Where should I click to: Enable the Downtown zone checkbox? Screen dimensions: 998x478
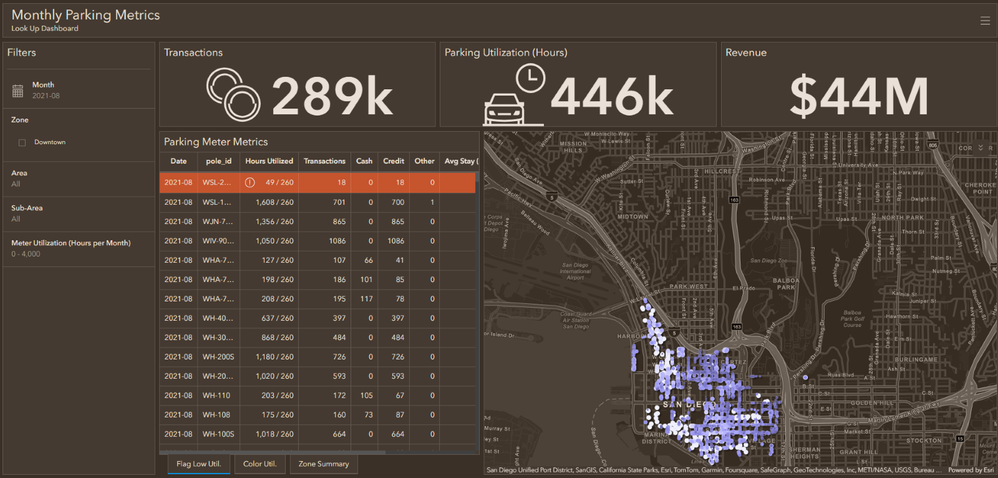tap(22, 142)
